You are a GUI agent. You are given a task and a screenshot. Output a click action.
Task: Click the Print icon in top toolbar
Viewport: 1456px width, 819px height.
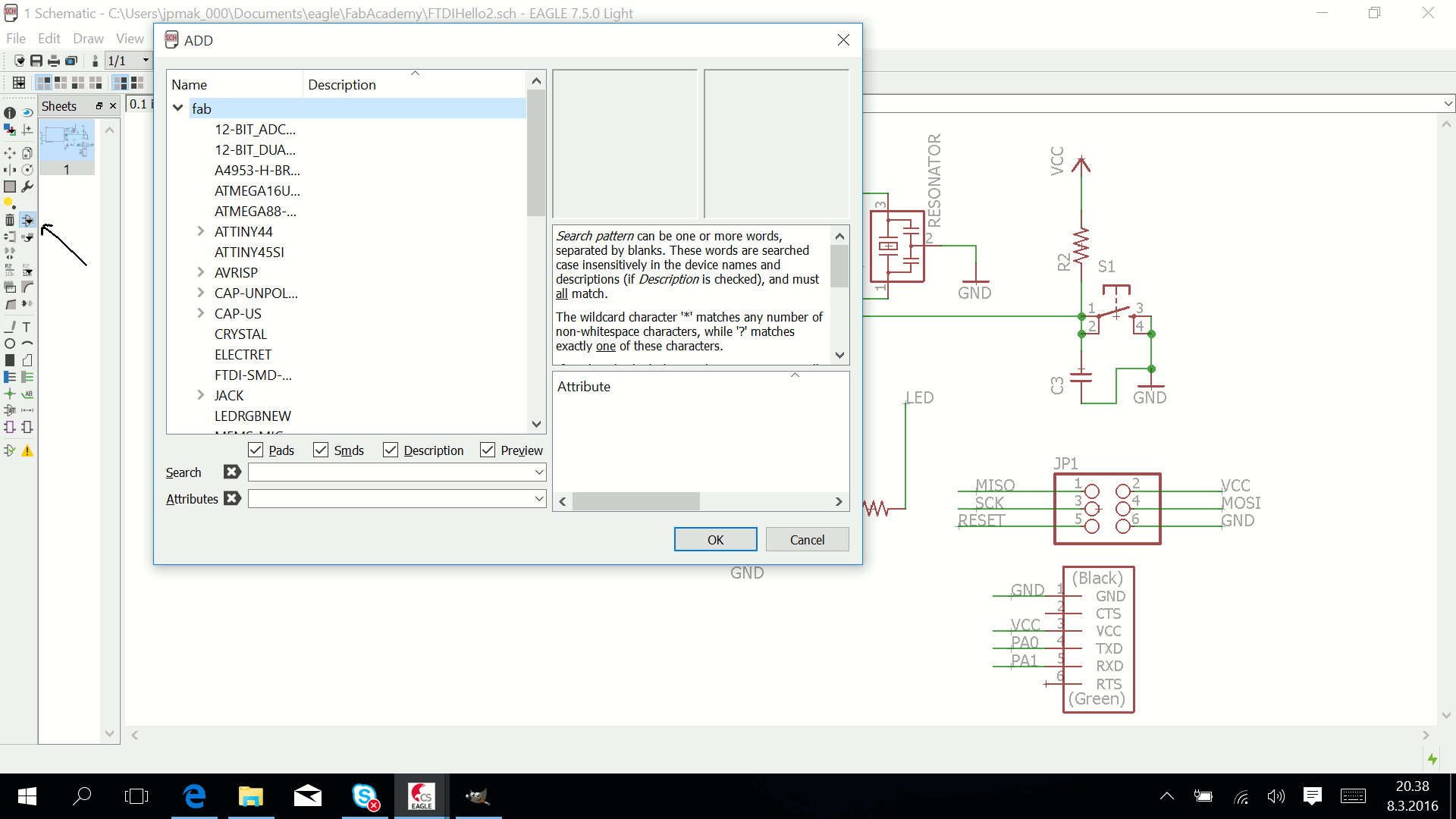tap(54, 61)
